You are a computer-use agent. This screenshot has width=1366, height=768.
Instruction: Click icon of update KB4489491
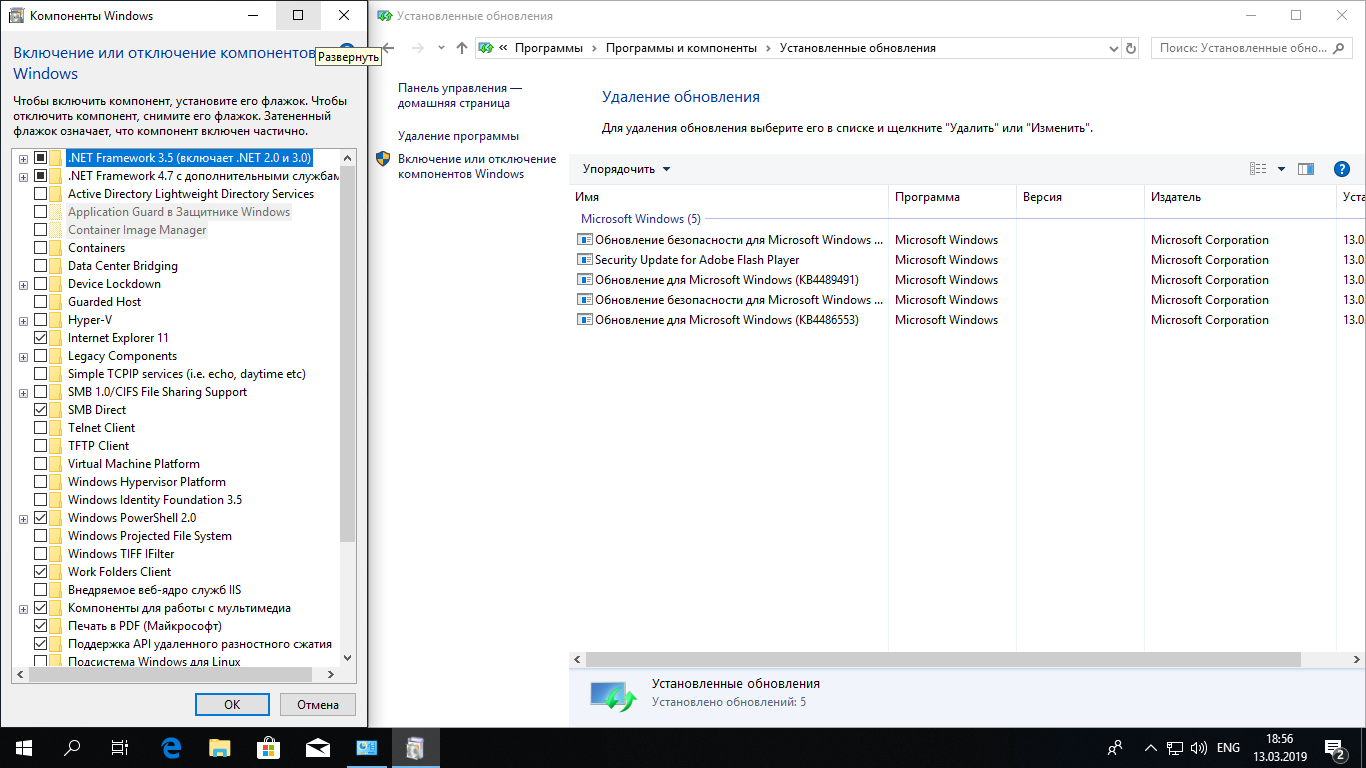coord(585,280)
